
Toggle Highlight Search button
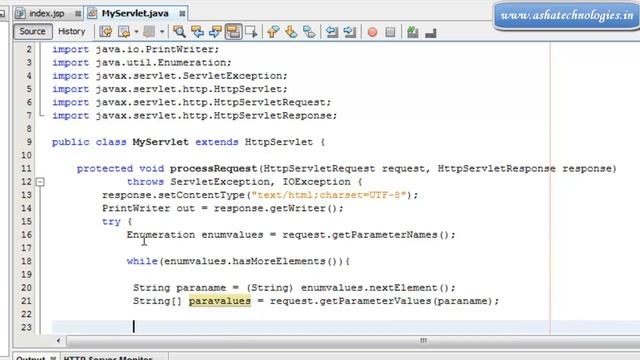pyautogui.click(x=233, y=32)
